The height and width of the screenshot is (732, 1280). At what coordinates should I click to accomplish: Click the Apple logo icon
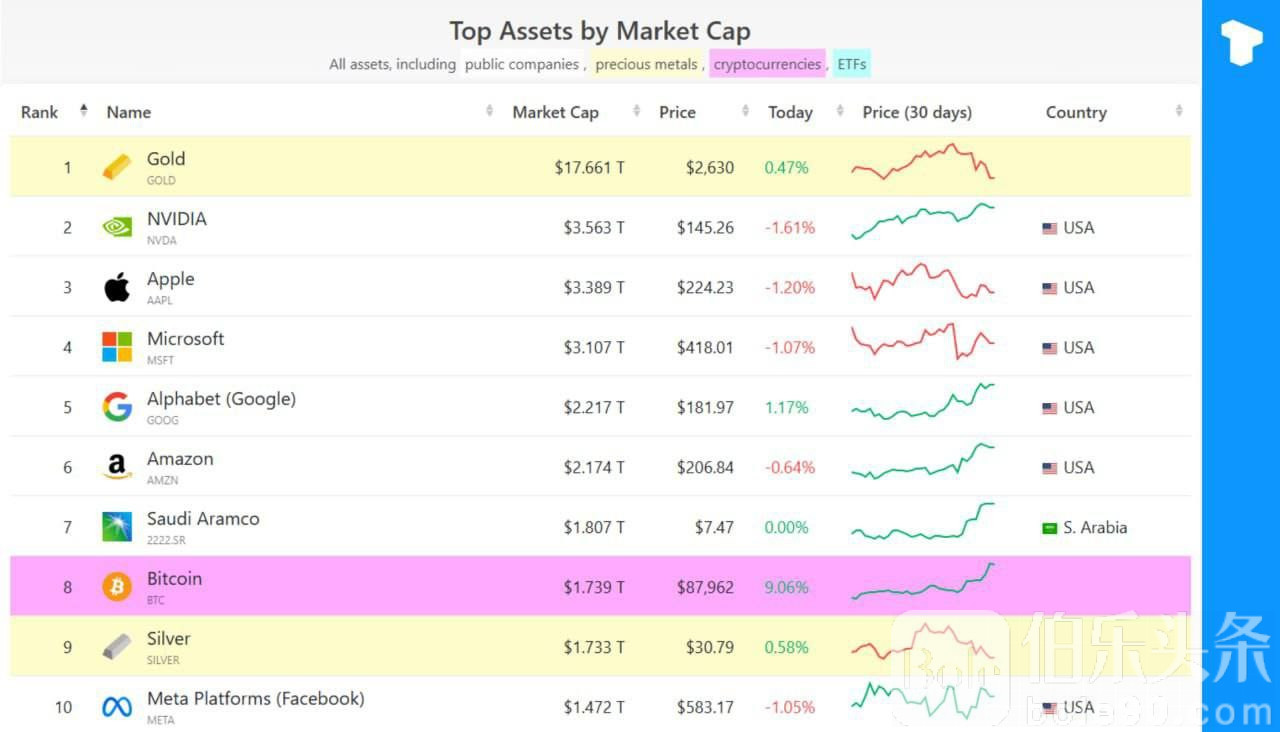(117, 287)
